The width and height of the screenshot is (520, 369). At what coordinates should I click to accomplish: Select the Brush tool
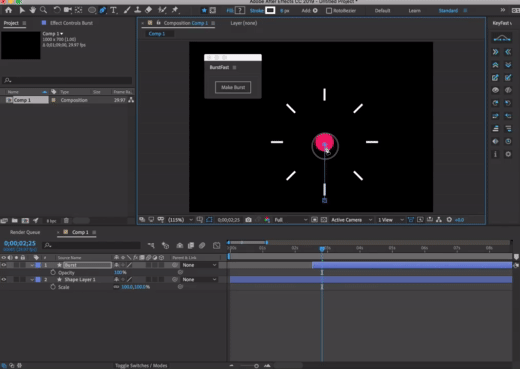pos(127,10)
